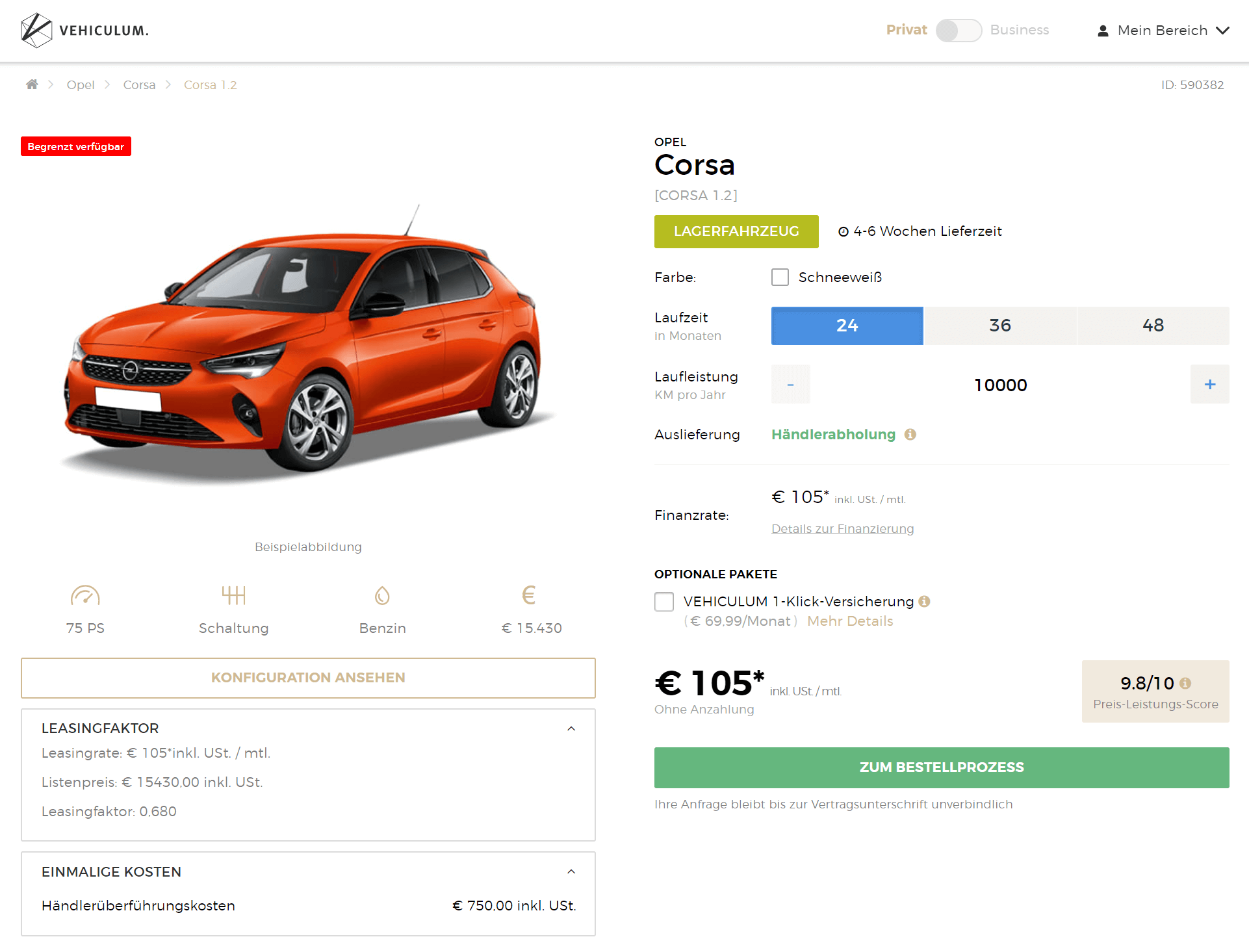Collapse the Einmalige Kosten section
Screen dimensions: 1249x952
coord(571,871)
